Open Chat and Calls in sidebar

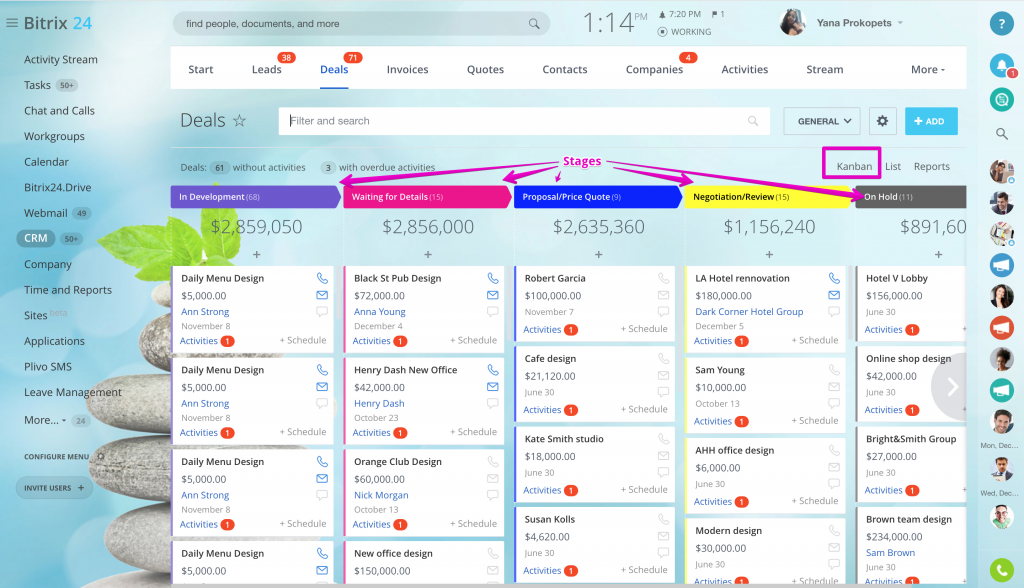pos(59,110)
